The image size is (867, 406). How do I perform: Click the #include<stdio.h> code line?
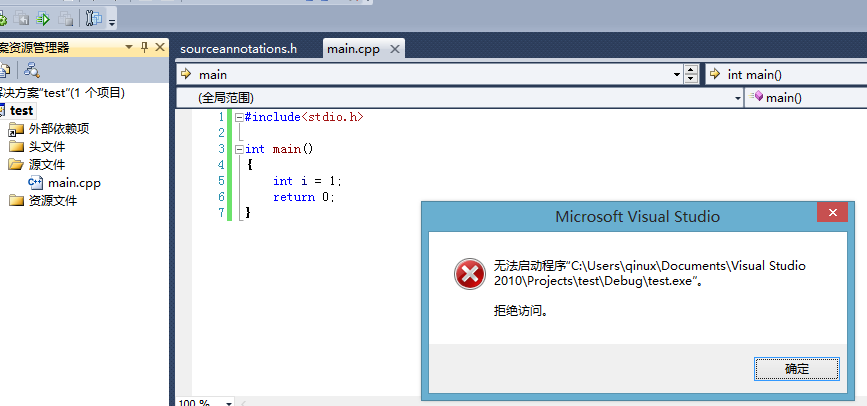[x=304, y=117]
